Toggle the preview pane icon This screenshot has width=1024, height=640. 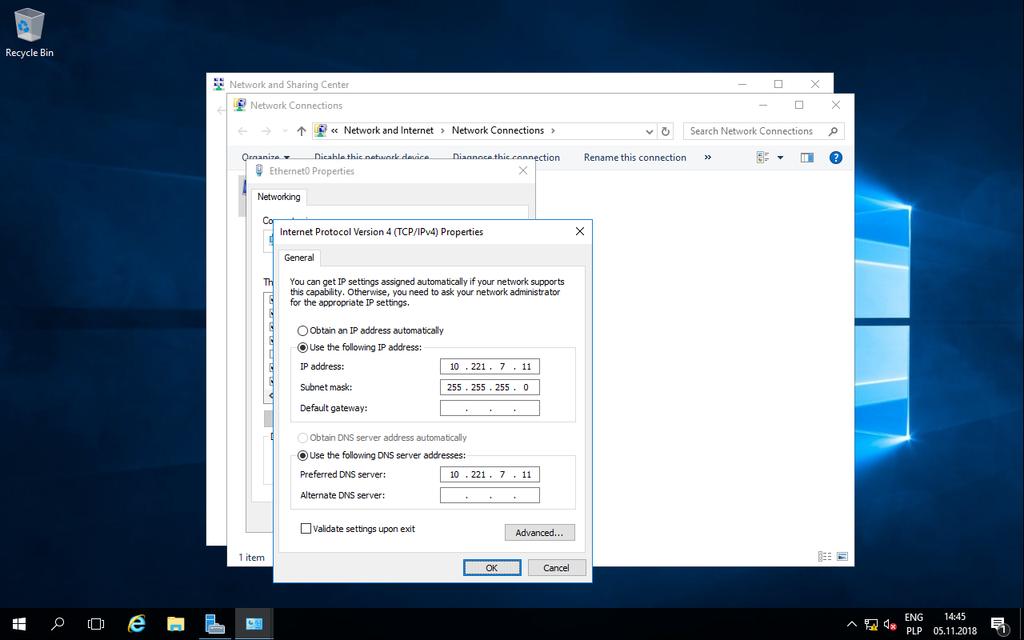[807, 157]
